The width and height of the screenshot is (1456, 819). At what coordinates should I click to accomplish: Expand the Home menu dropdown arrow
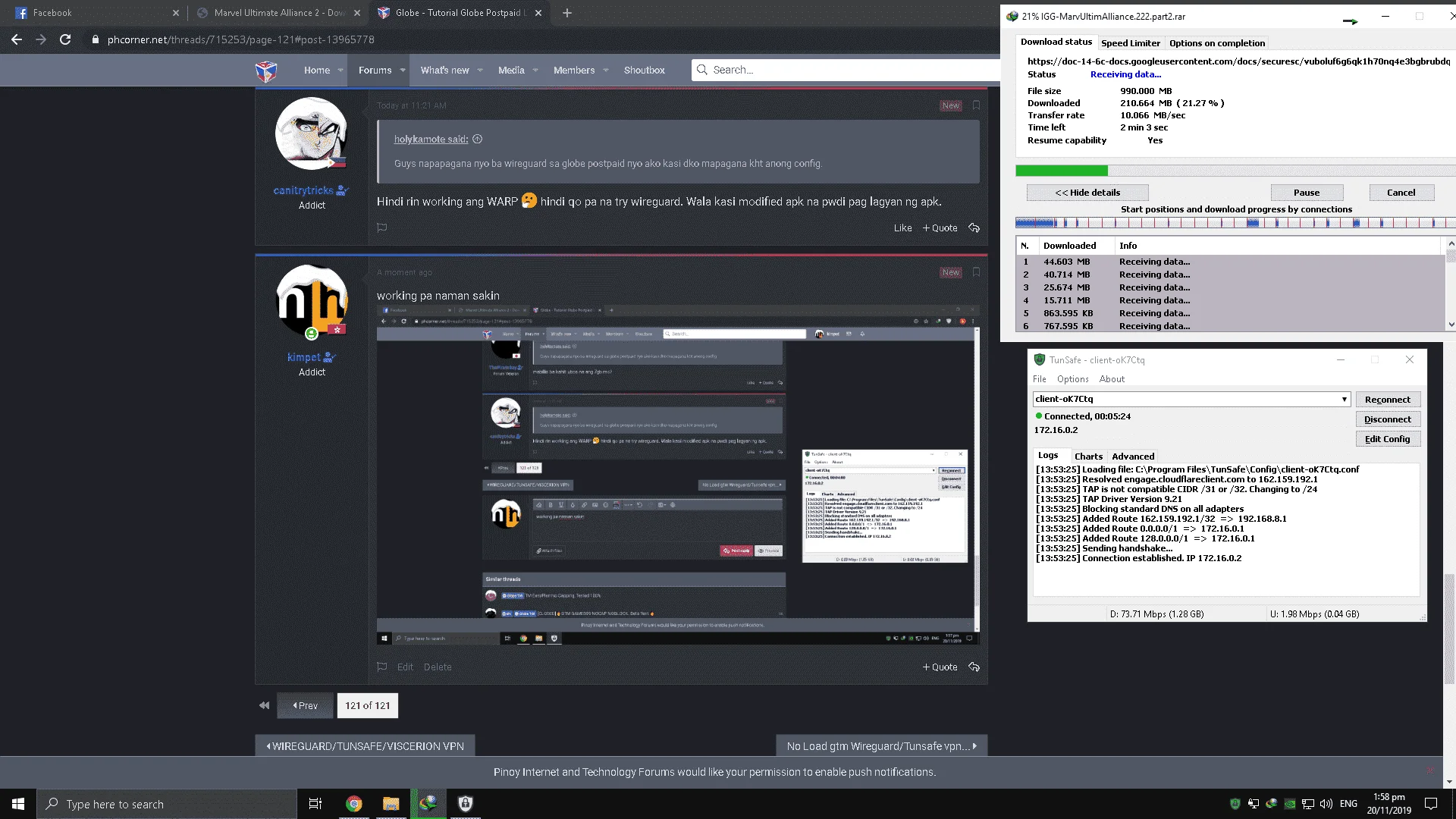(x=340, y=70)
